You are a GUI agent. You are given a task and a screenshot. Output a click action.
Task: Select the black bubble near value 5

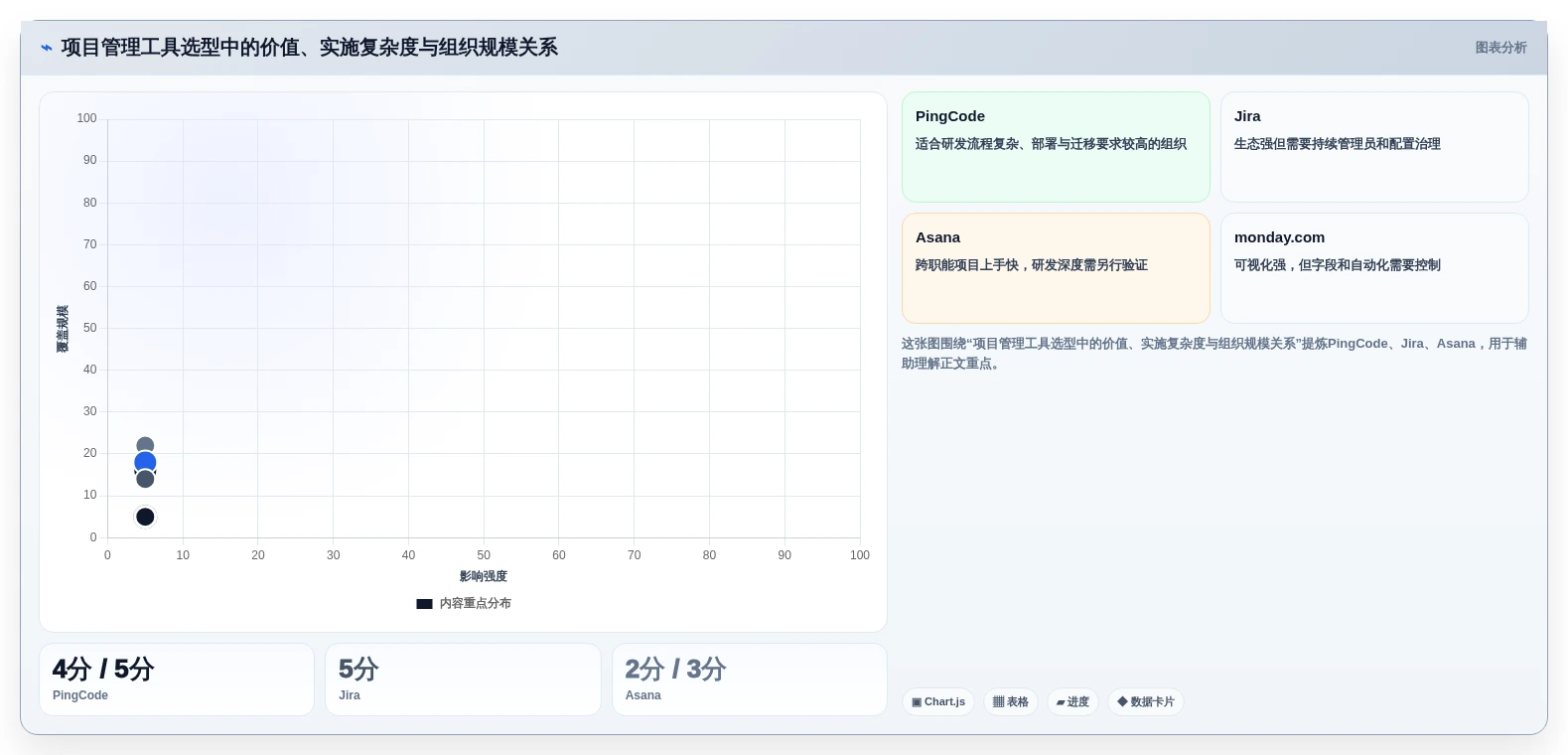(145, 517)
